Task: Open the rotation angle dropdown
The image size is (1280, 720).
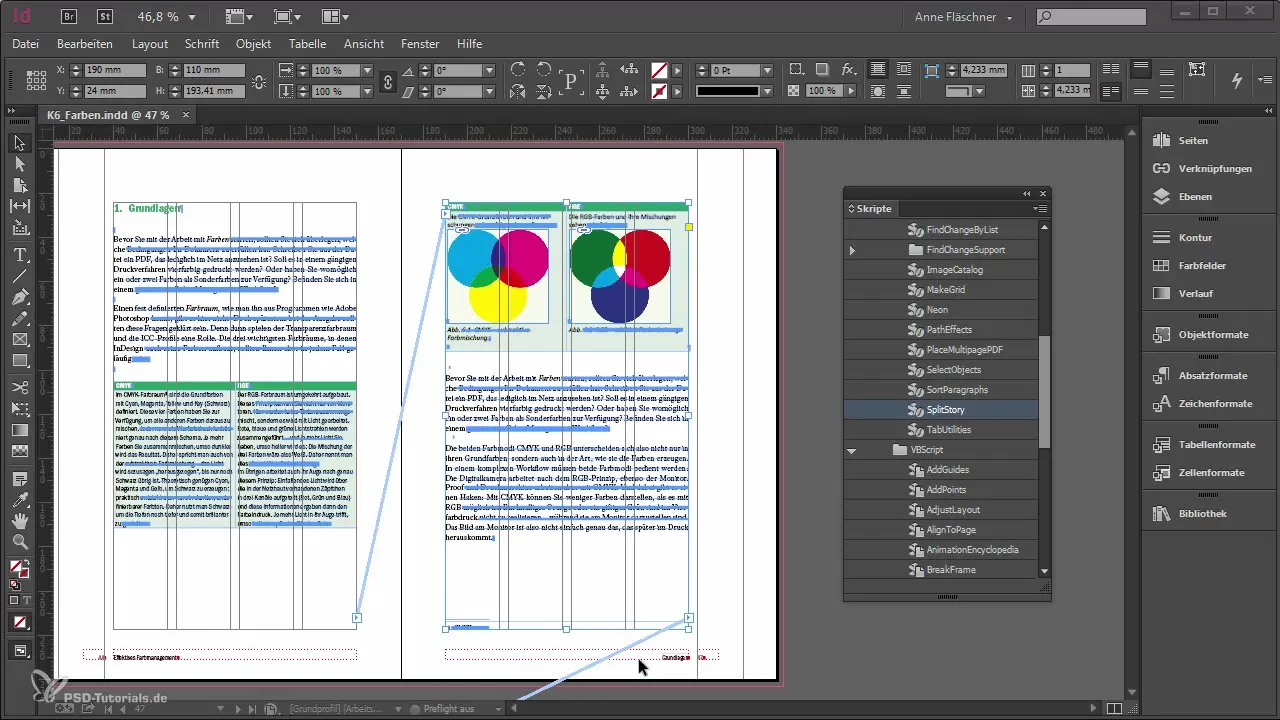Action: pyautogui.click(x=489, y=71)
